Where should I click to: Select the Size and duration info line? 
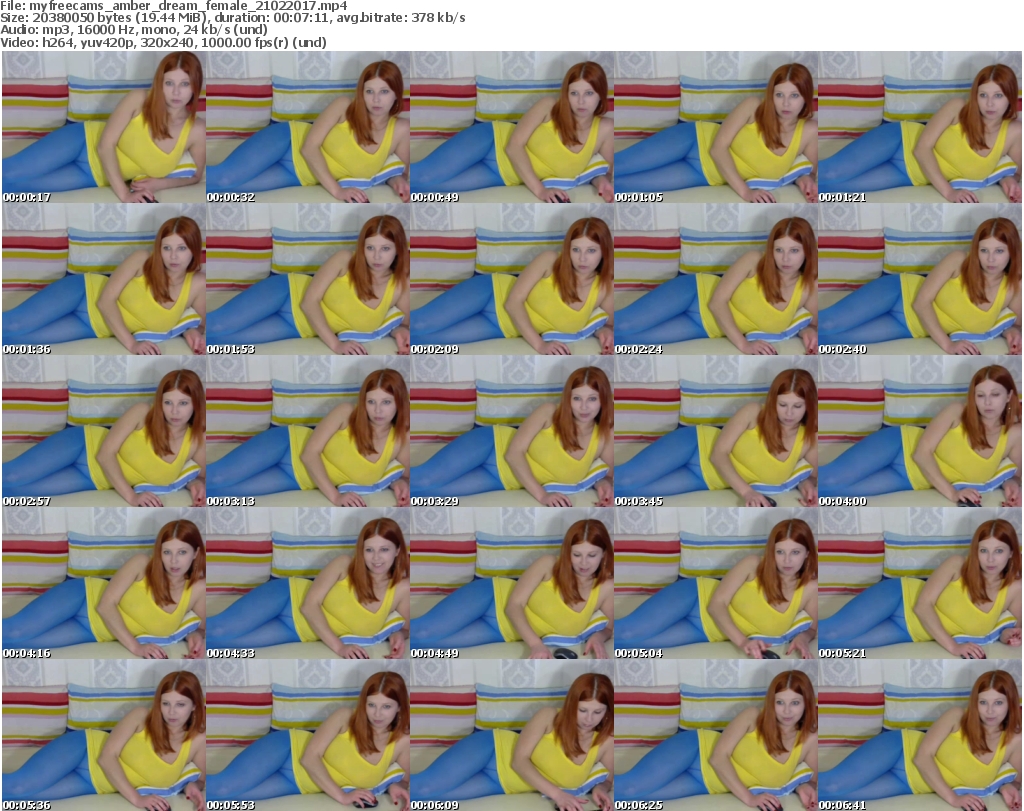click(232, 18)
